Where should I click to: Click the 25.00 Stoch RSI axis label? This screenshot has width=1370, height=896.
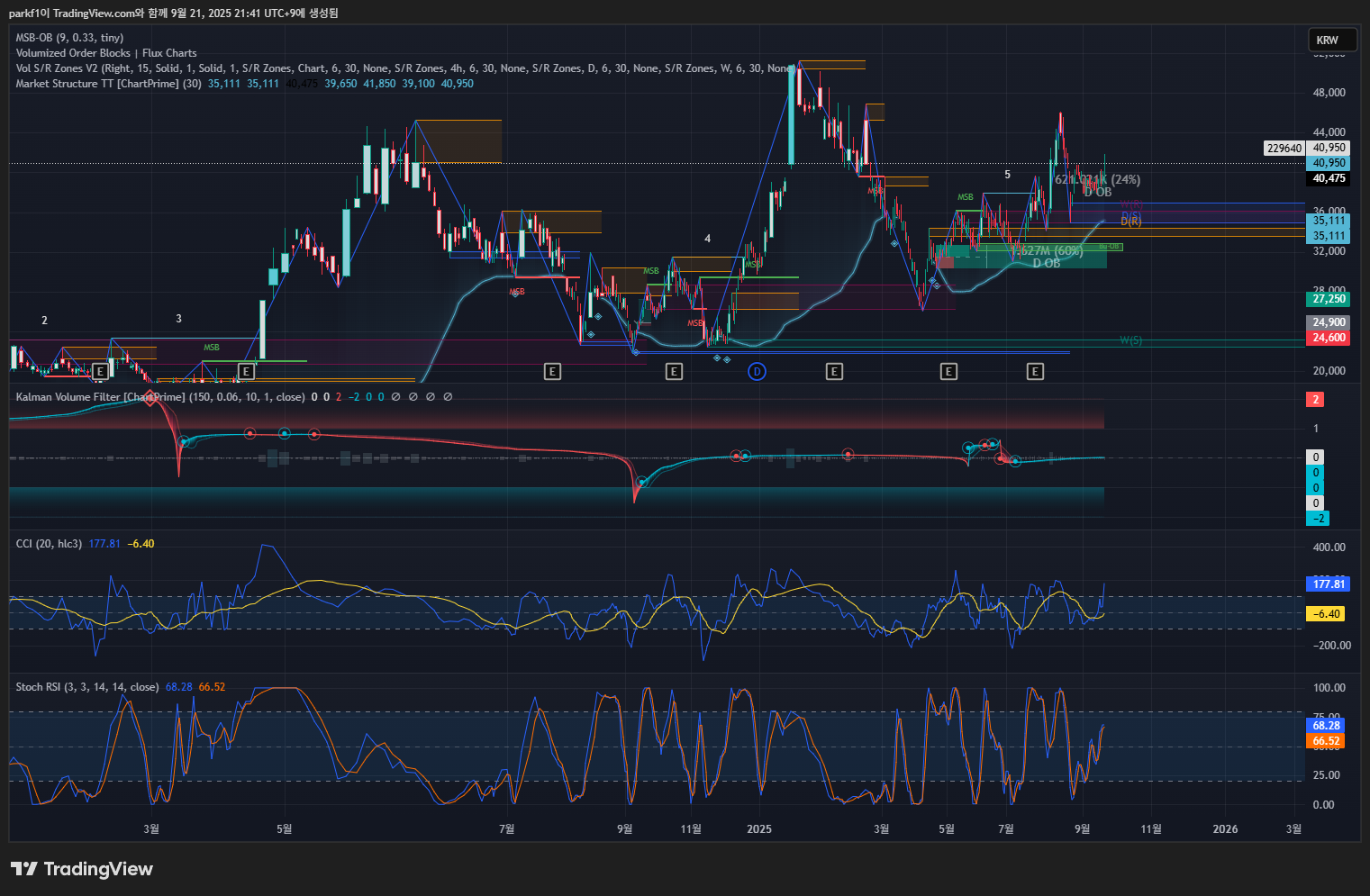1326,775
